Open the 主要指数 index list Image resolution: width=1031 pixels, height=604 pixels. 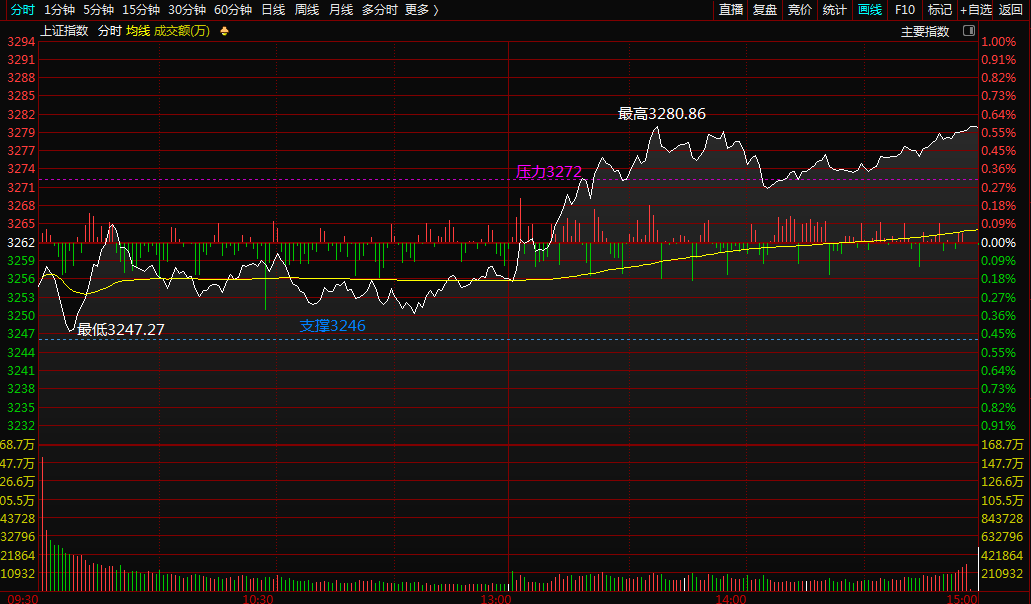(925, 31)
